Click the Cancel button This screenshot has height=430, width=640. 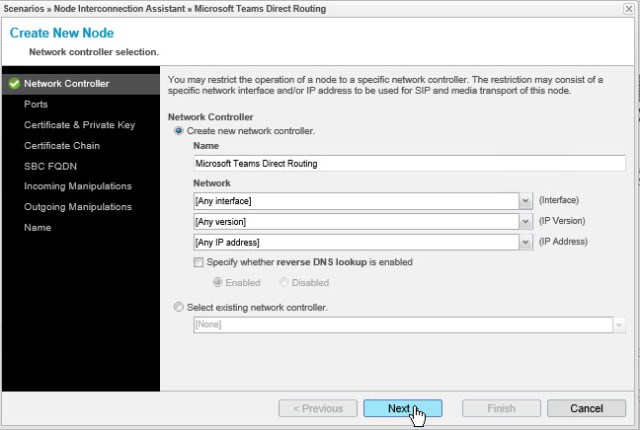point(585,408)
